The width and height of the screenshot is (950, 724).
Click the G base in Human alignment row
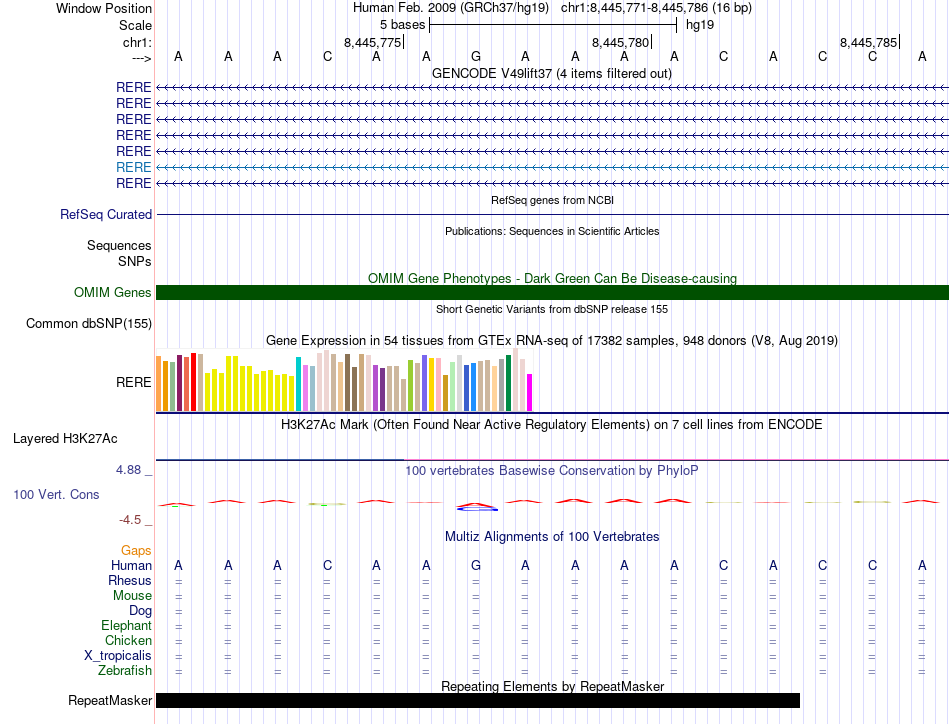(476, 565)
